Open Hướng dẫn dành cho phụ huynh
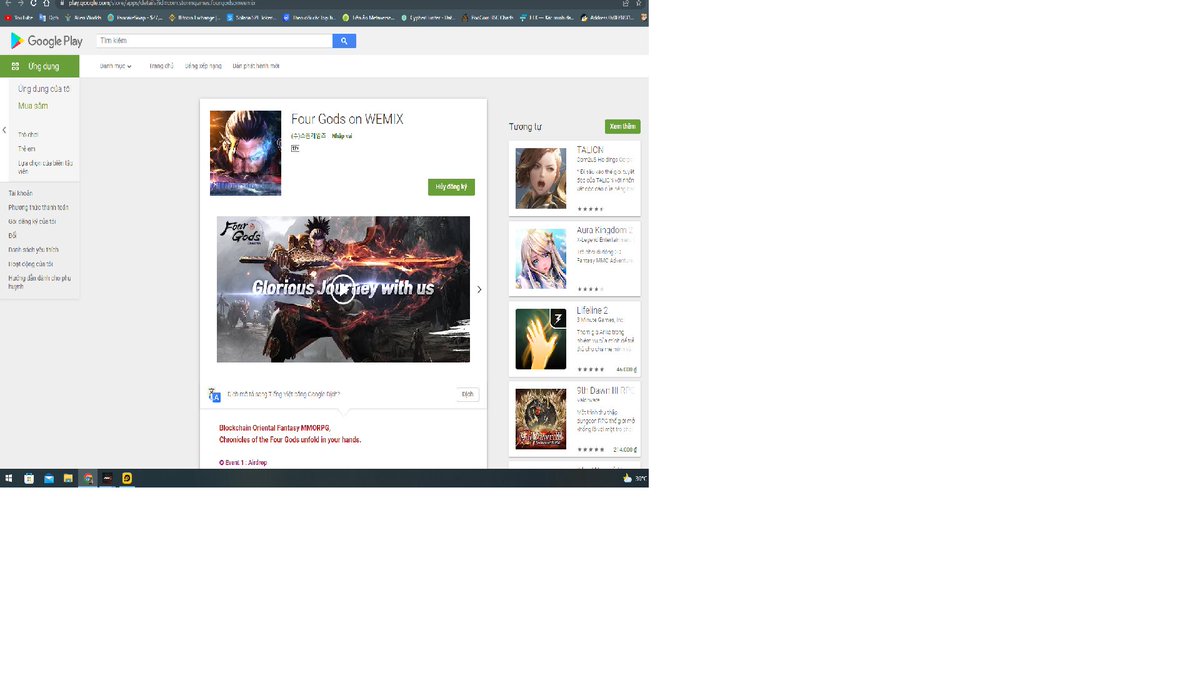The height and width of the screenshot is (675, 1200). 39,281
